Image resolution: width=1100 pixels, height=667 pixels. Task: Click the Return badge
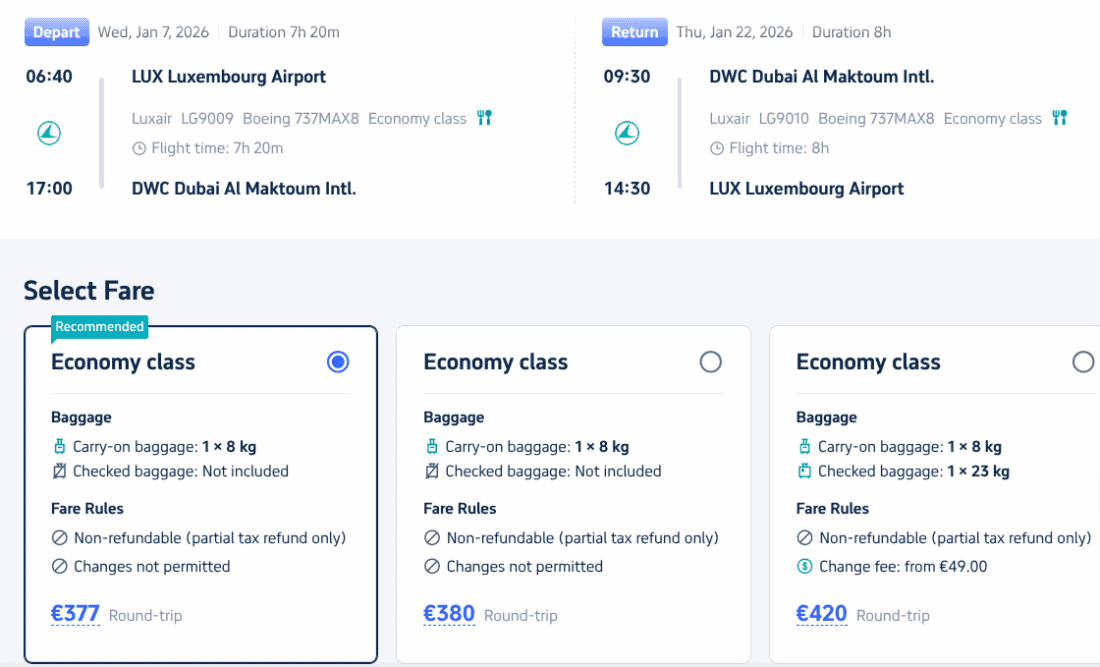(x=634, y=32)
